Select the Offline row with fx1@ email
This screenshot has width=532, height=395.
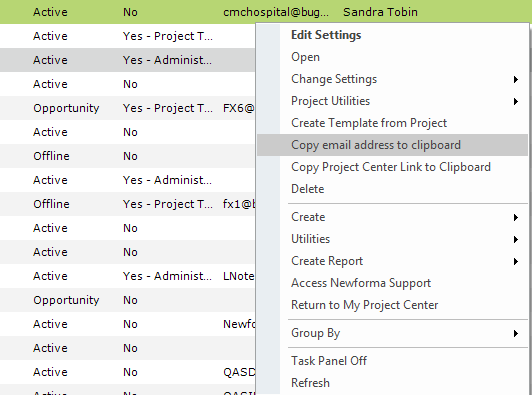[x=128, y=204]
